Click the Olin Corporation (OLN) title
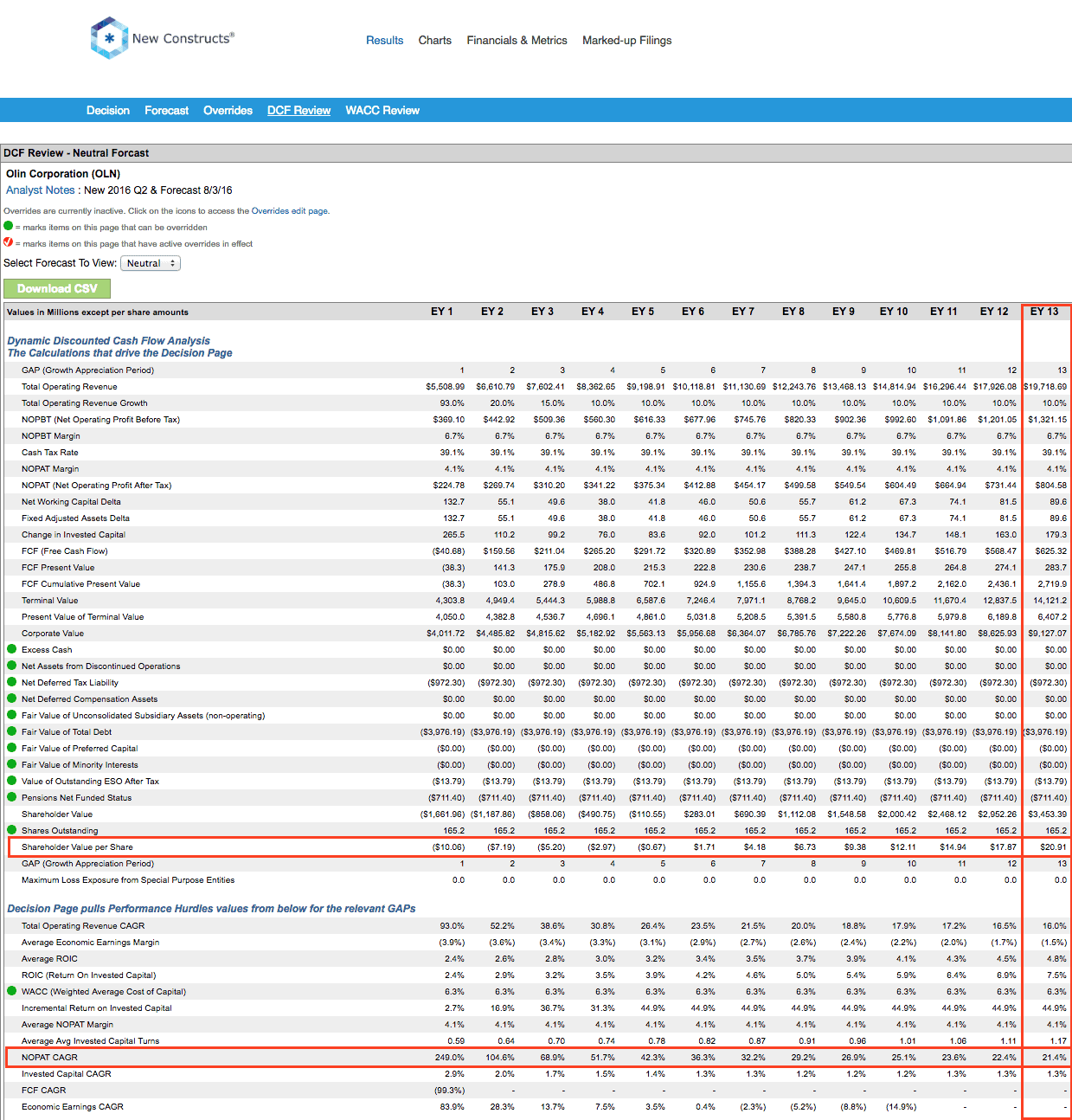 click(x=63, y=174)
